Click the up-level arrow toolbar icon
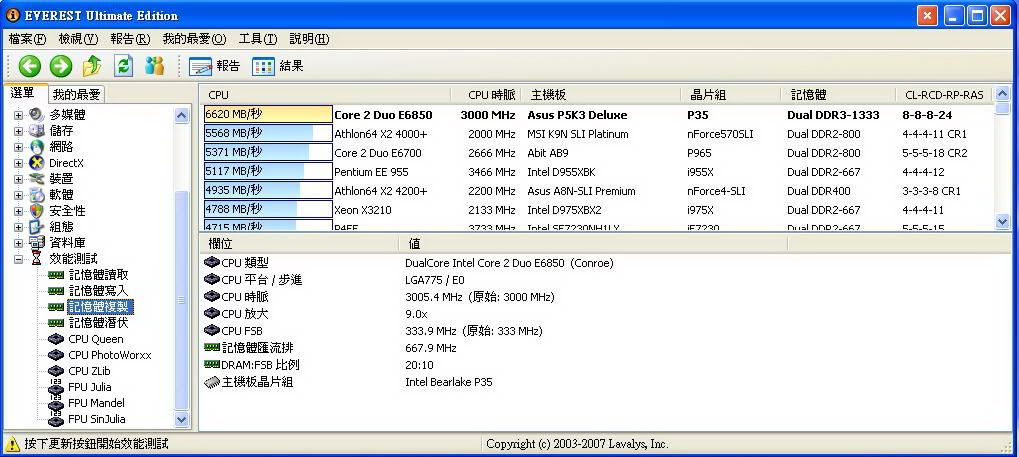 coord(92,66)
